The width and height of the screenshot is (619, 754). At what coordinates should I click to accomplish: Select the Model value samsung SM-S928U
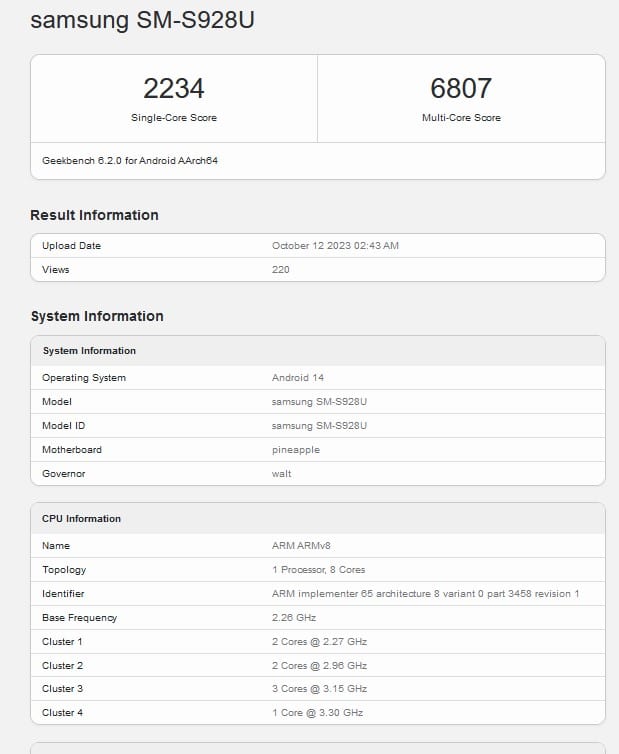(319, 402)
